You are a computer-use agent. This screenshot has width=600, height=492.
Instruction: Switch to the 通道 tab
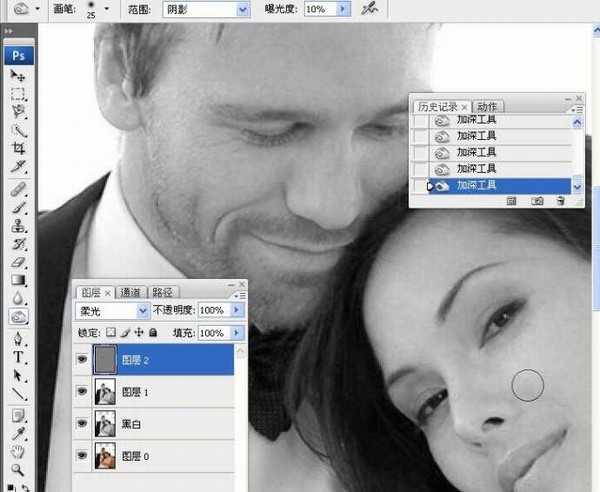[x=131, y=292]
